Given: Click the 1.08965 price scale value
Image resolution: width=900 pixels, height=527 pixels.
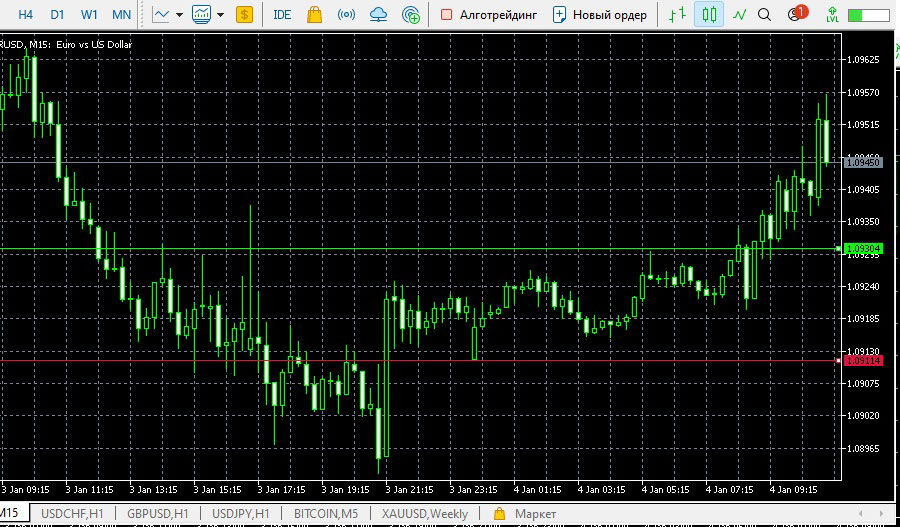Looking at the screenshot, I should [864, 447].
